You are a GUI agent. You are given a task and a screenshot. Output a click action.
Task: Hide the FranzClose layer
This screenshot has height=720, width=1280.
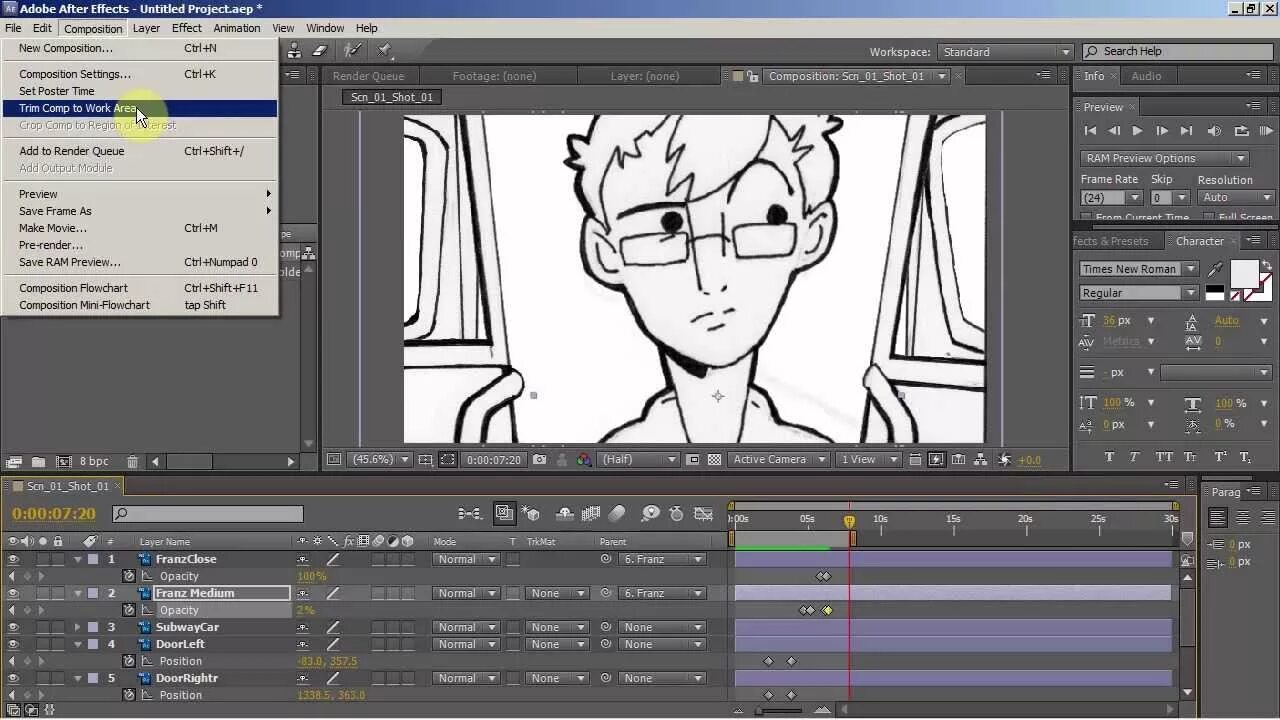pos(13,560)
